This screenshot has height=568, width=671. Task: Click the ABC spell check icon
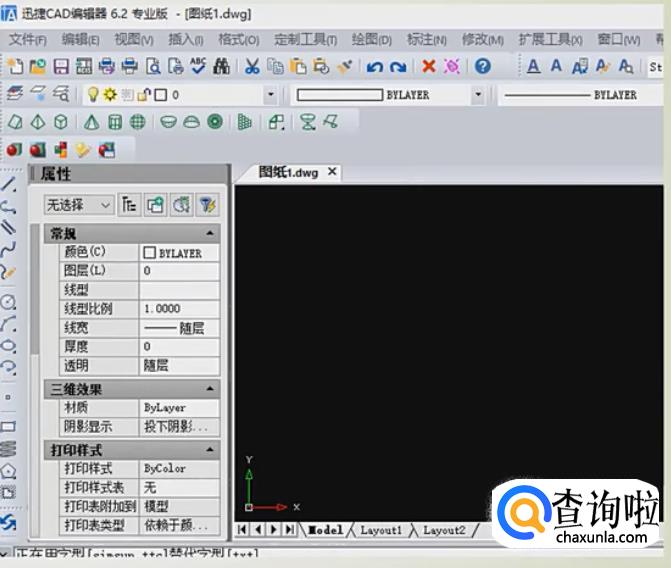[198, 65]
